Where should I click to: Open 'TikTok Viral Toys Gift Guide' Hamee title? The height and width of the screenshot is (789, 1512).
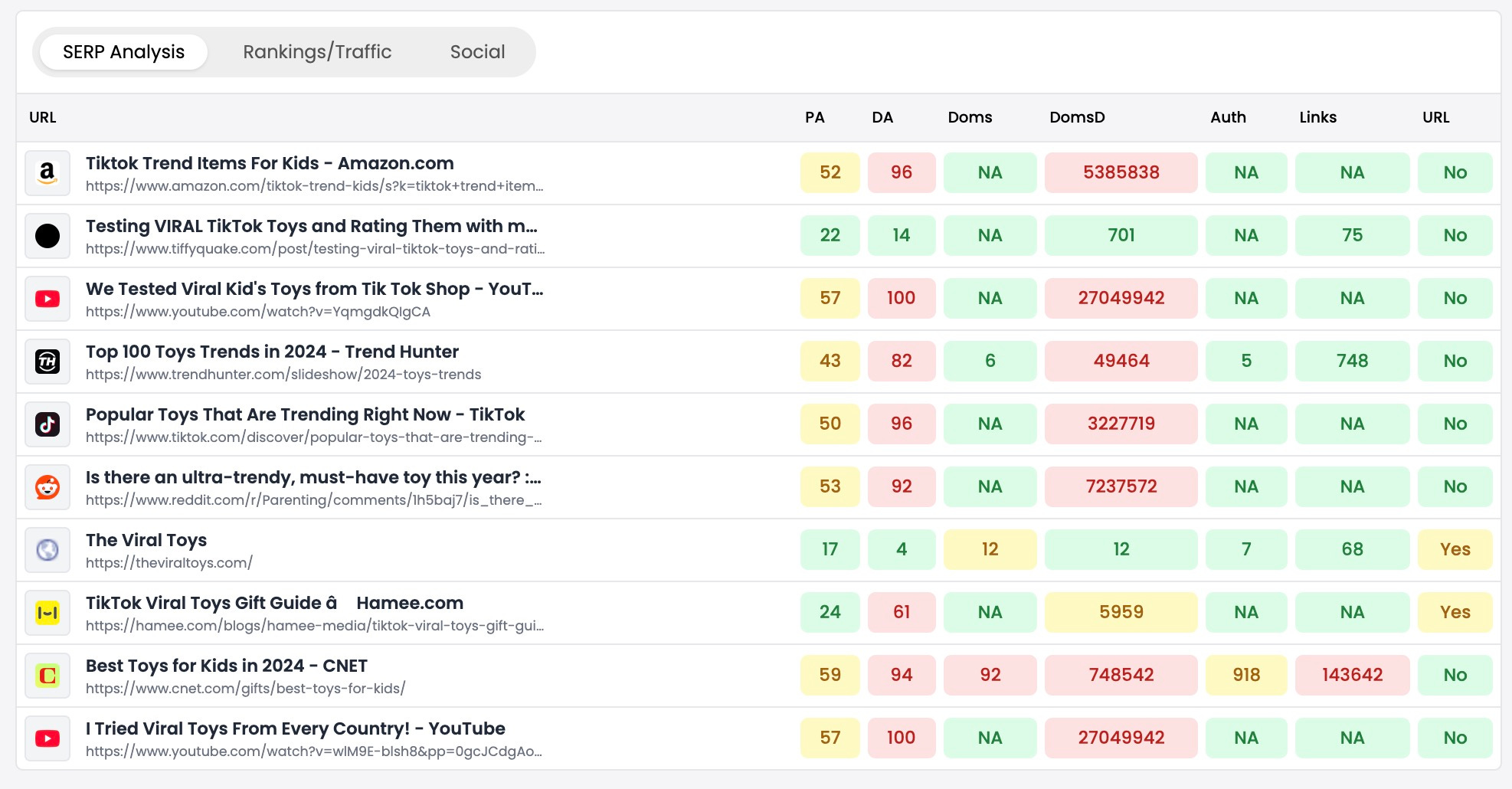coord(274,603)
